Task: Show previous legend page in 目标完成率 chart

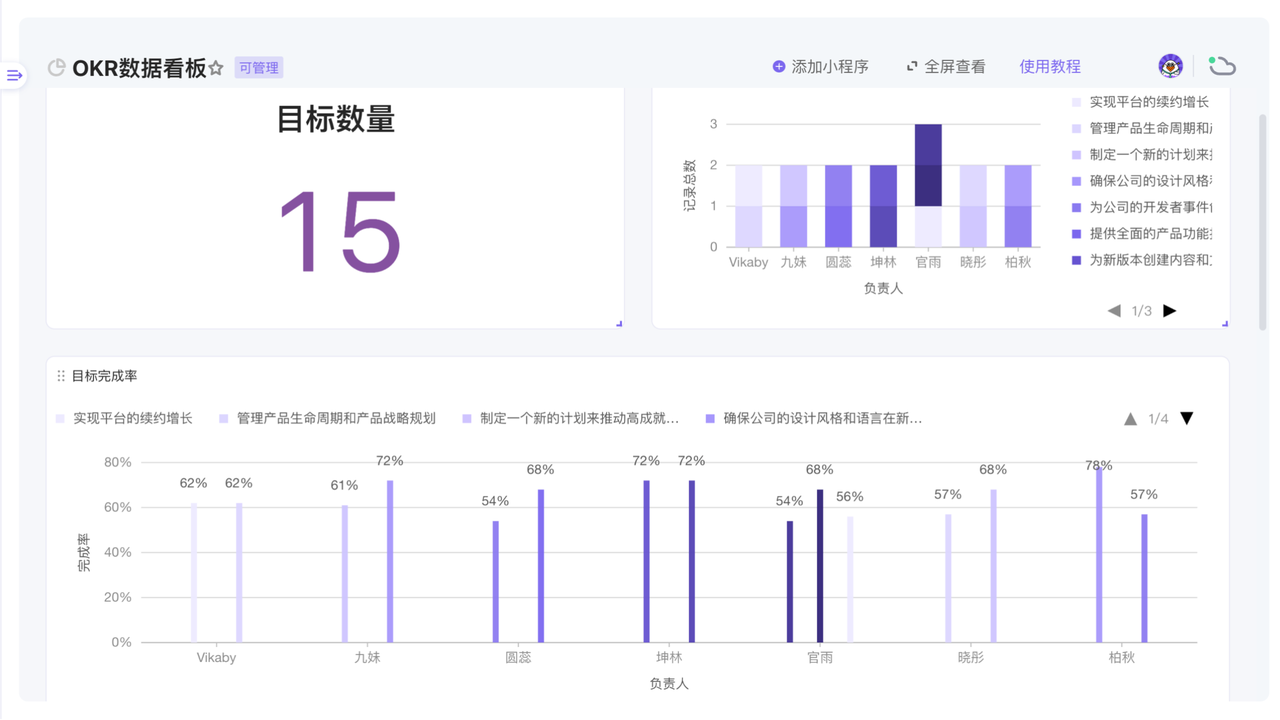Action: coord(1130,418)
